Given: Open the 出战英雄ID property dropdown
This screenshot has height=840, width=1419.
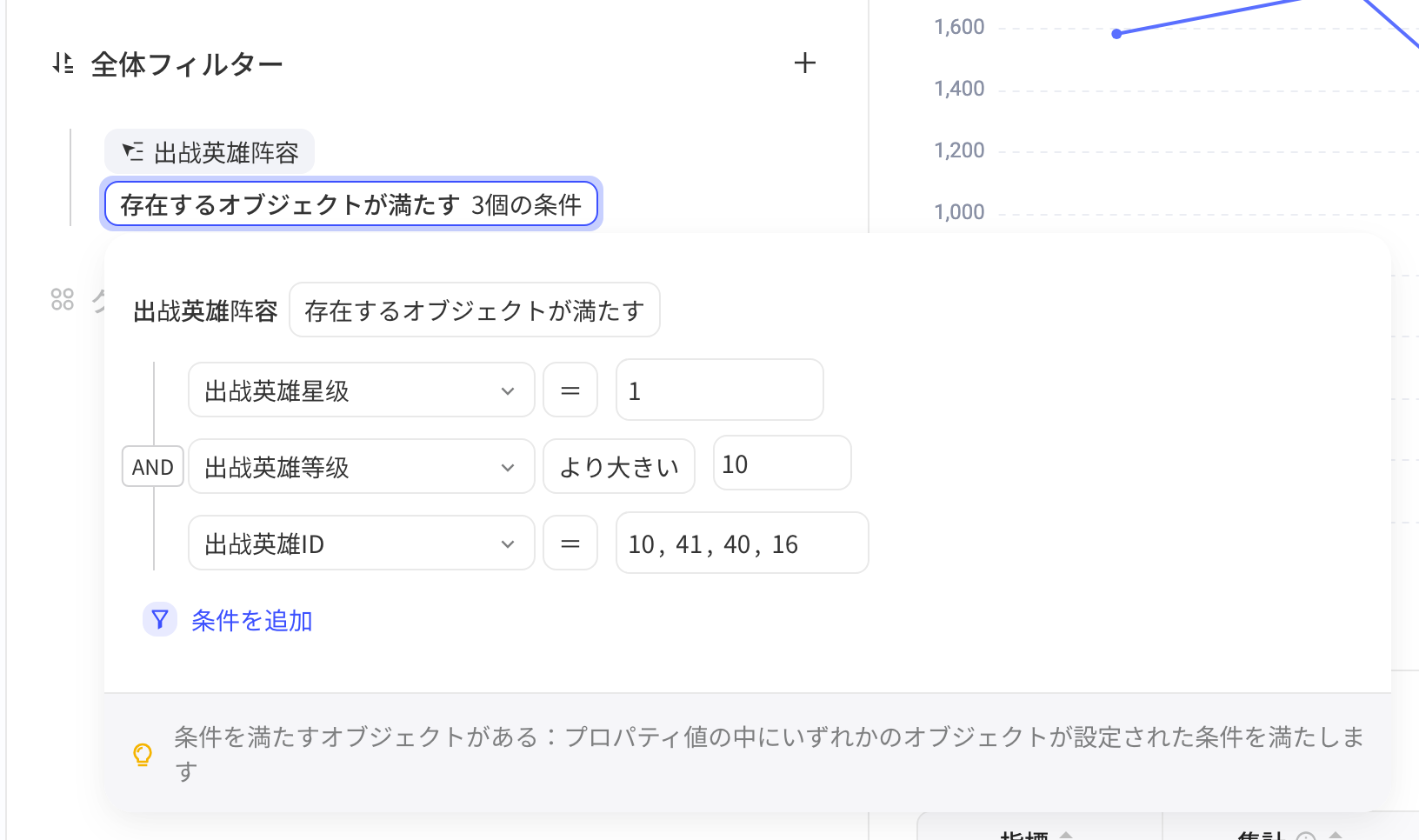Looking at the screenshot, I should click(362, 543).
